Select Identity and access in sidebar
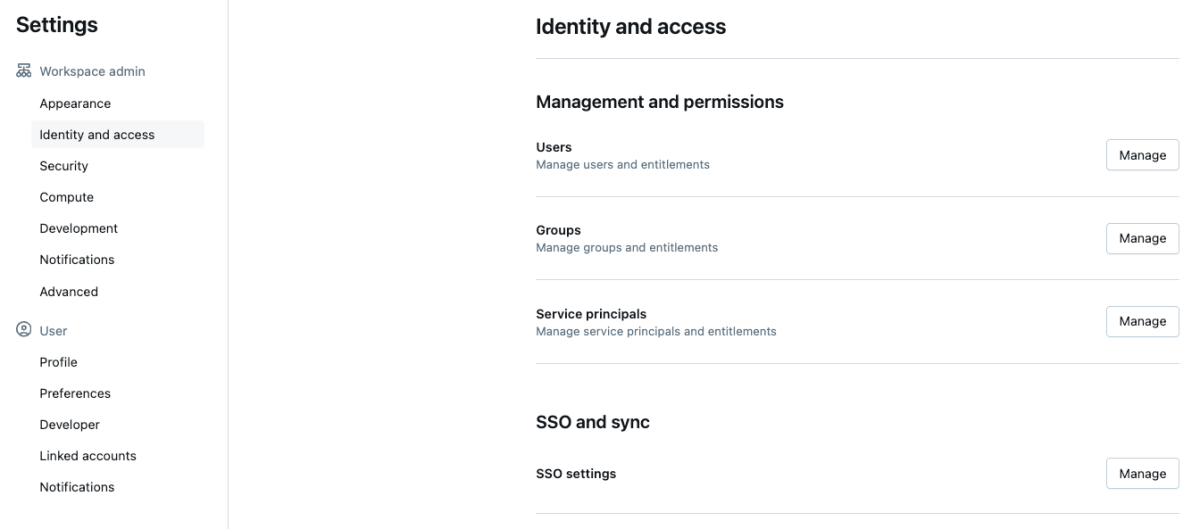1200x529 pixels. tap(97, 135)
